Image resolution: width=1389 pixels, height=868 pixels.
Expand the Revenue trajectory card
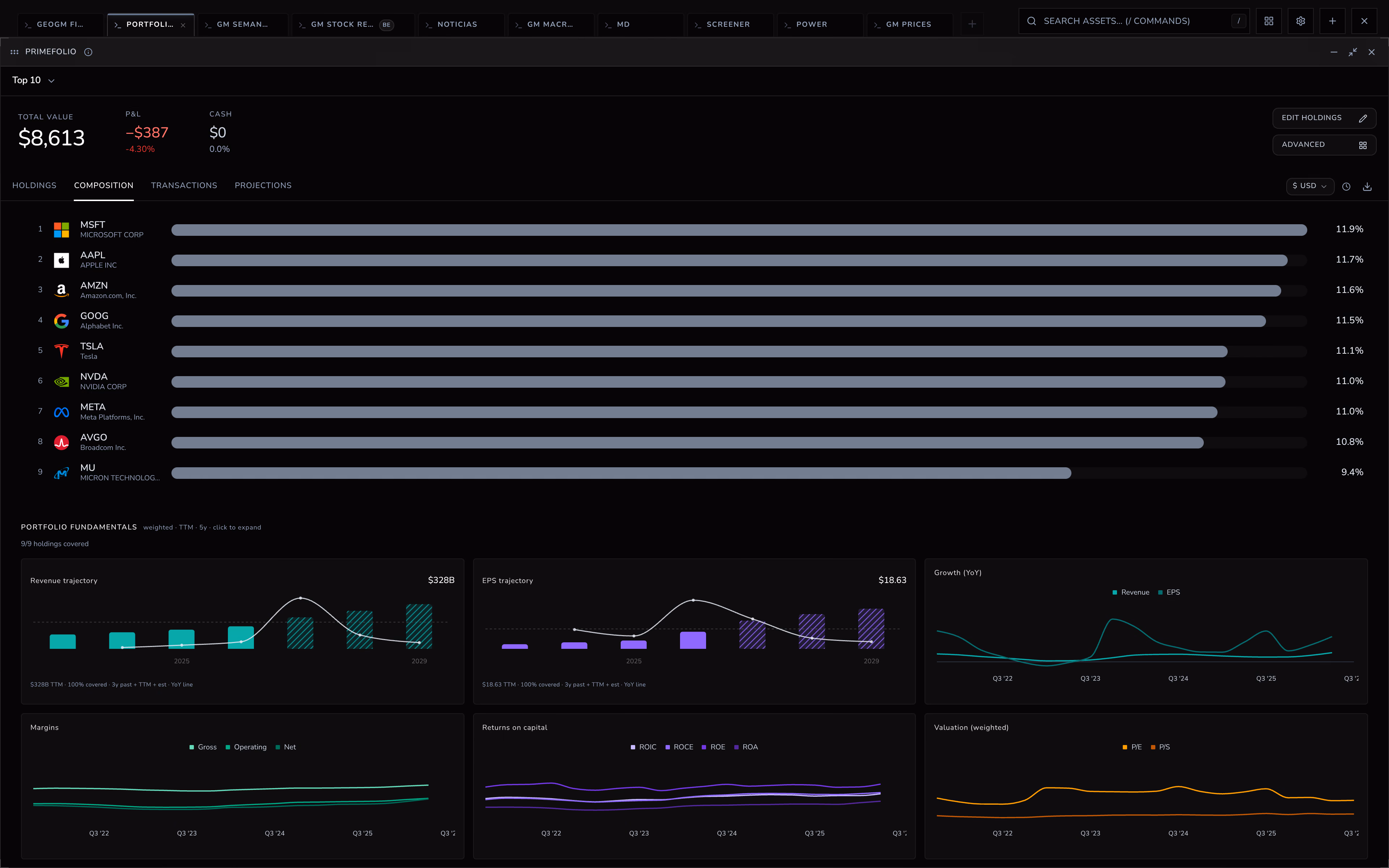pyautogui.click(x=242, y=631)
